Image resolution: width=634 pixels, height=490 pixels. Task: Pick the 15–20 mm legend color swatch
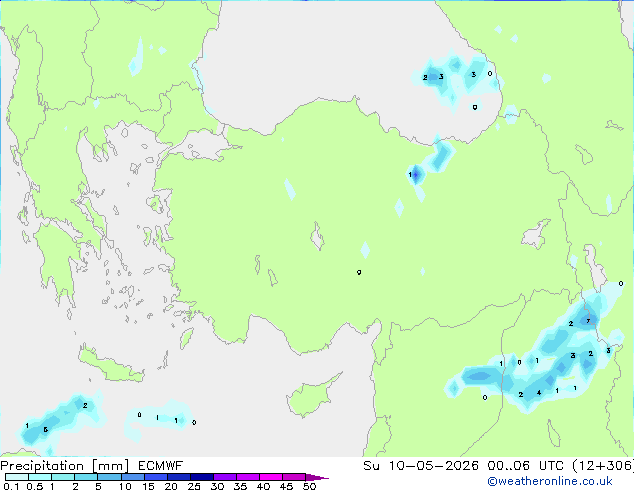[x=156, y=477]
